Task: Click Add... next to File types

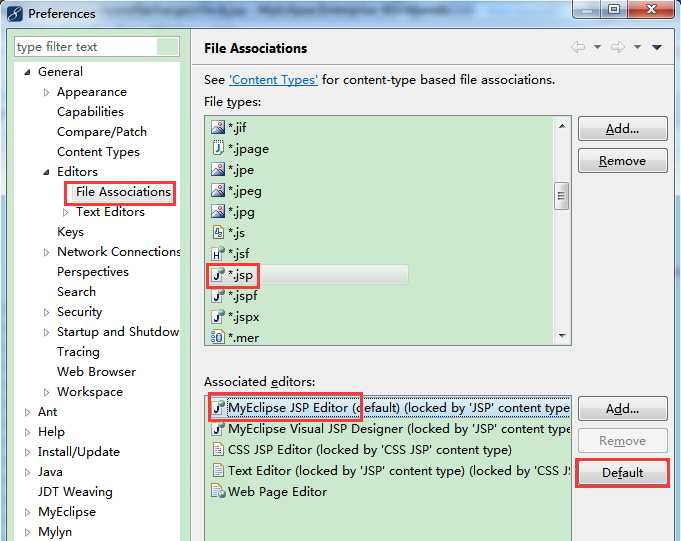Action: (622, 129)
